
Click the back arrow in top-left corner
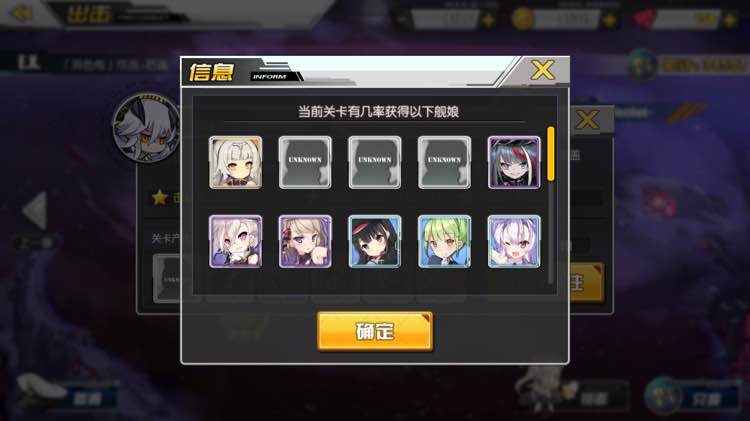(x=22, y=13)
